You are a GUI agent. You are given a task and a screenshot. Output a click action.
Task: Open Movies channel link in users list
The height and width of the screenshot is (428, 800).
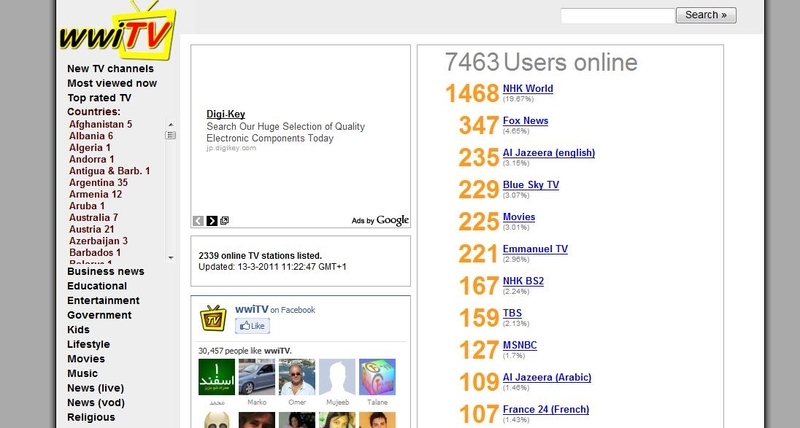519,217
